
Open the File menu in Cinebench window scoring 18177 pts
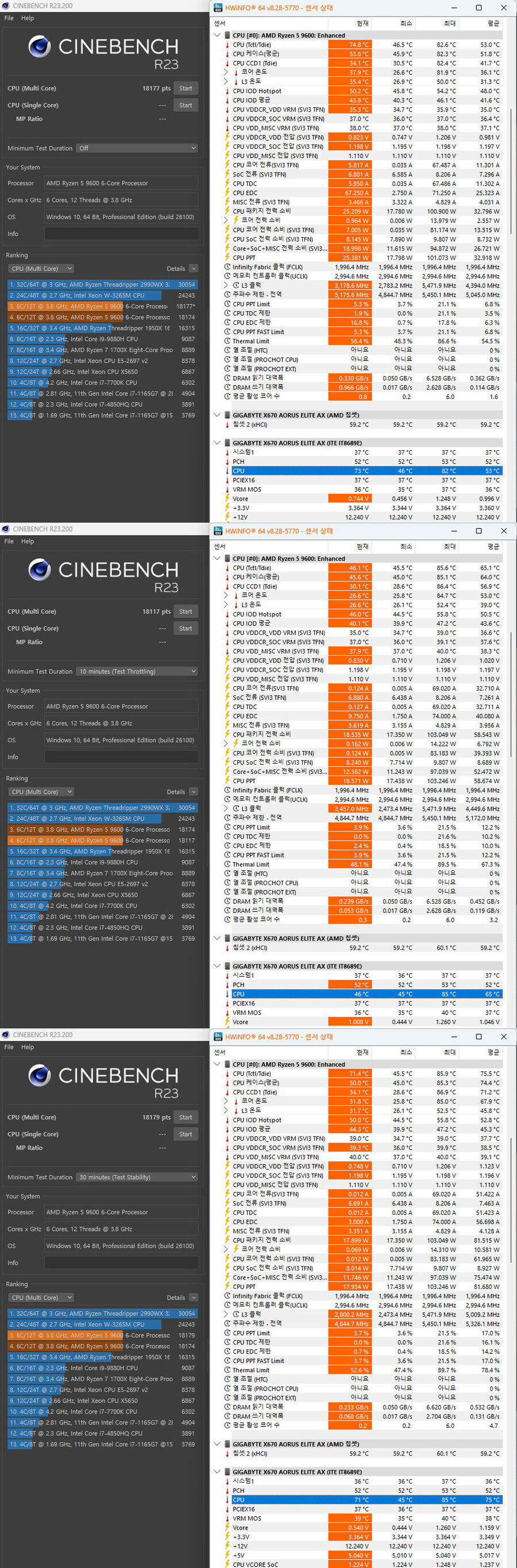point(9,18)
